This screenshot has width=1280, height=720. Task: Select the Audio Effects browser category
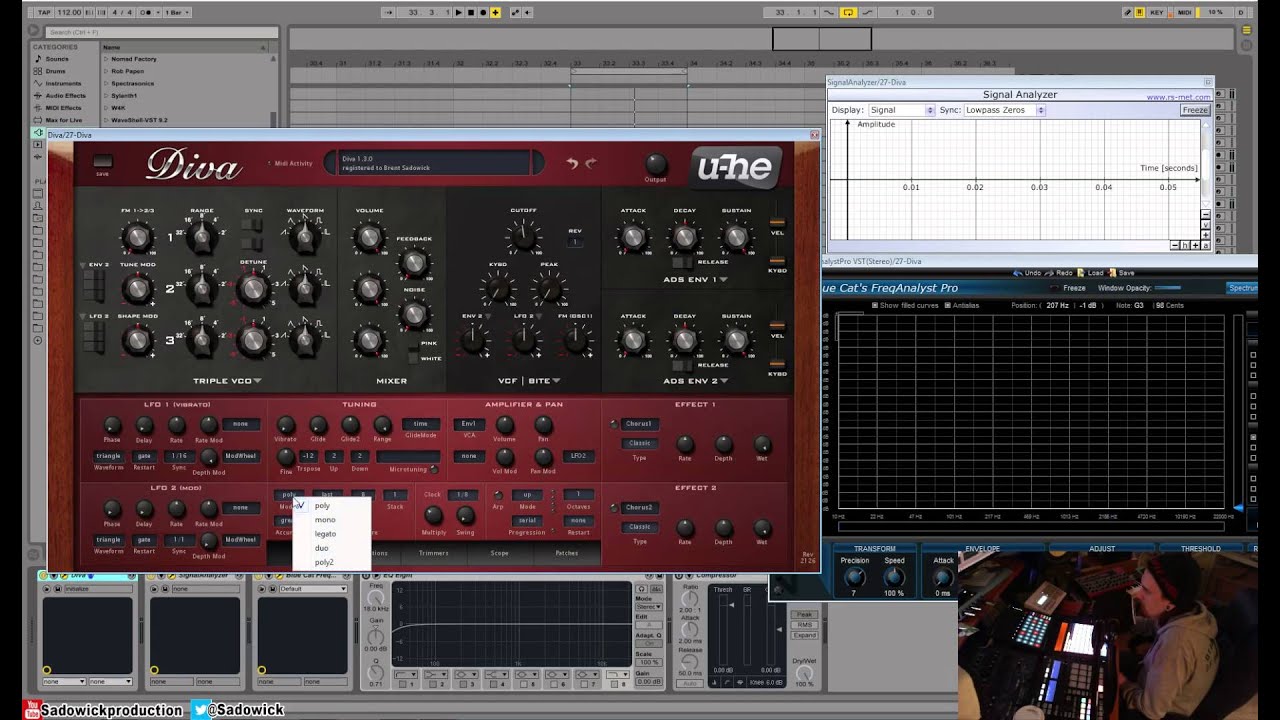coord(65,96)
